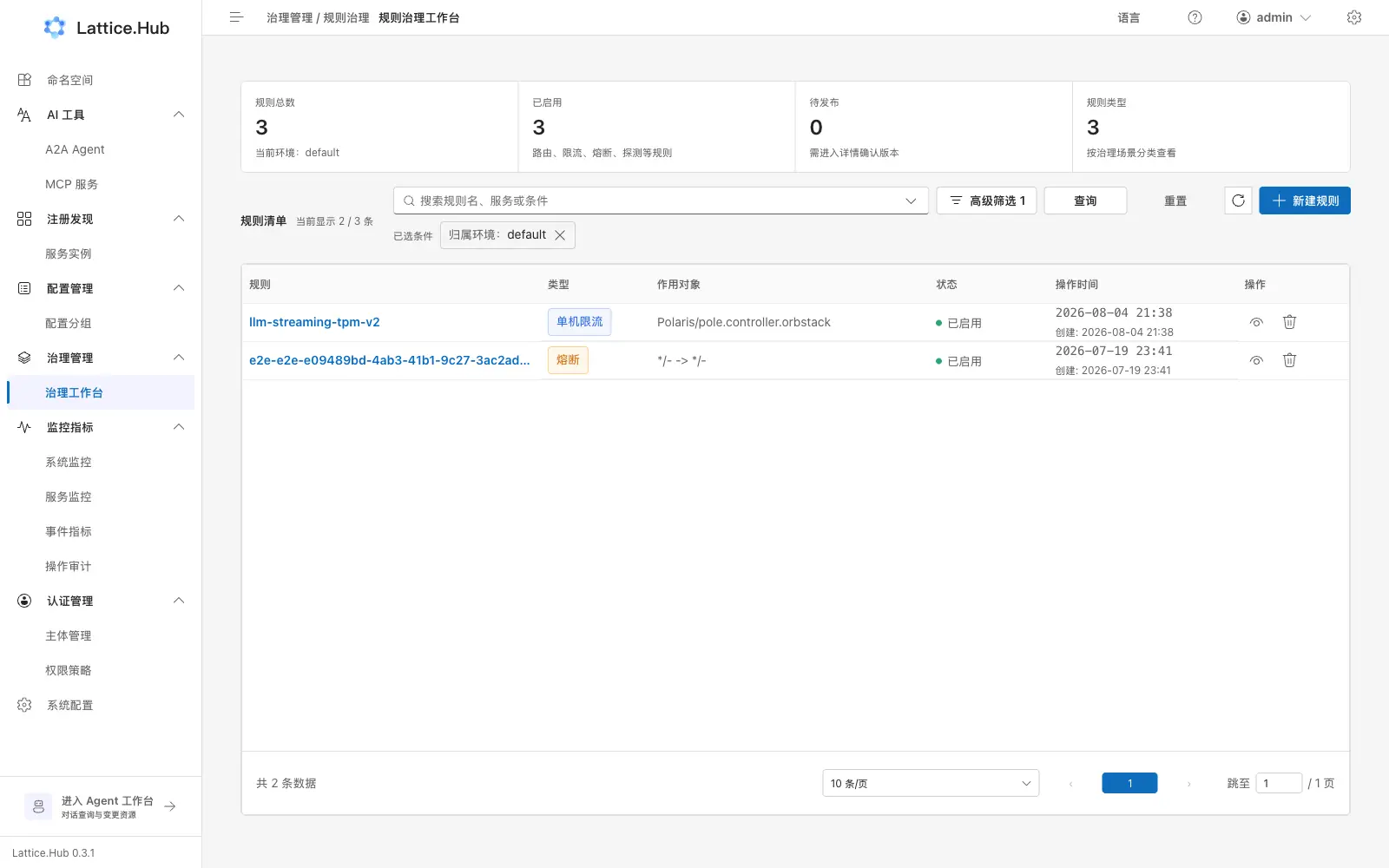Delete the e2e-e2e-e09489bd rule with trash icon

coord(1290,360)
